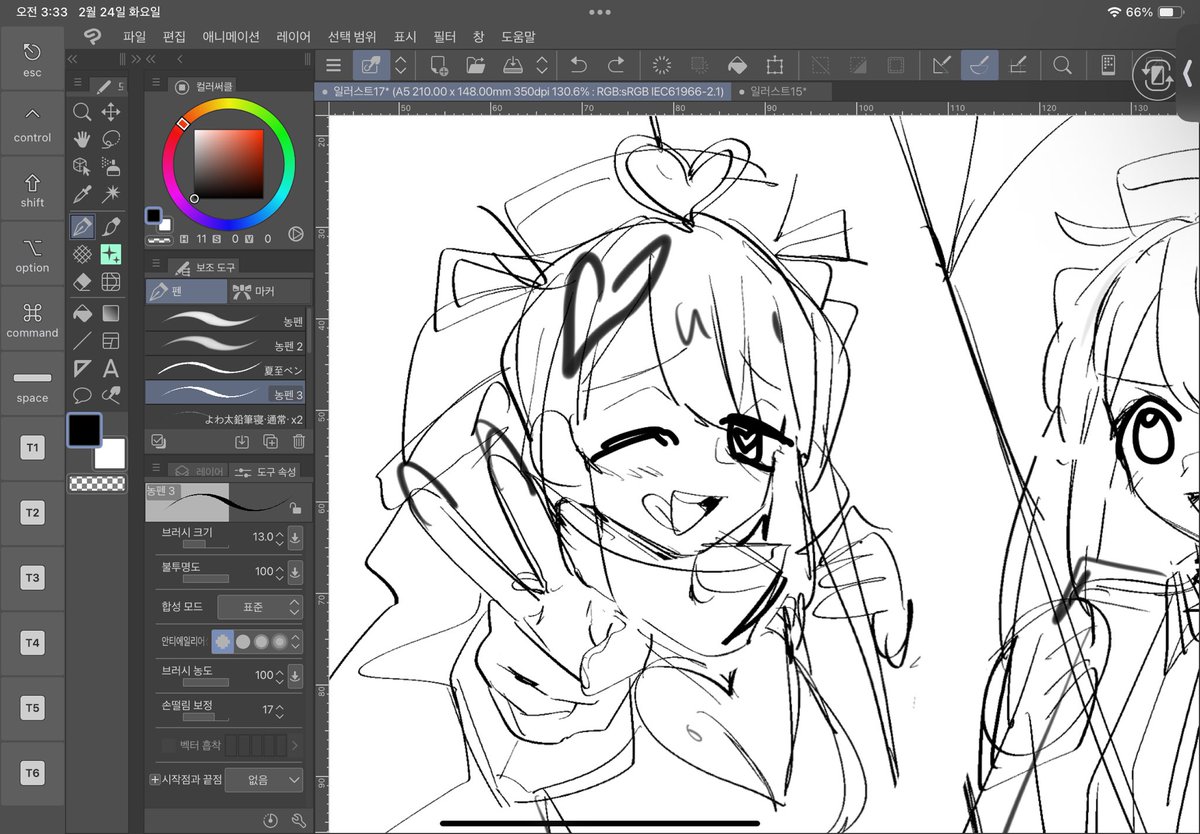
Task: Select the Text tool A icon
Action: 111,368
